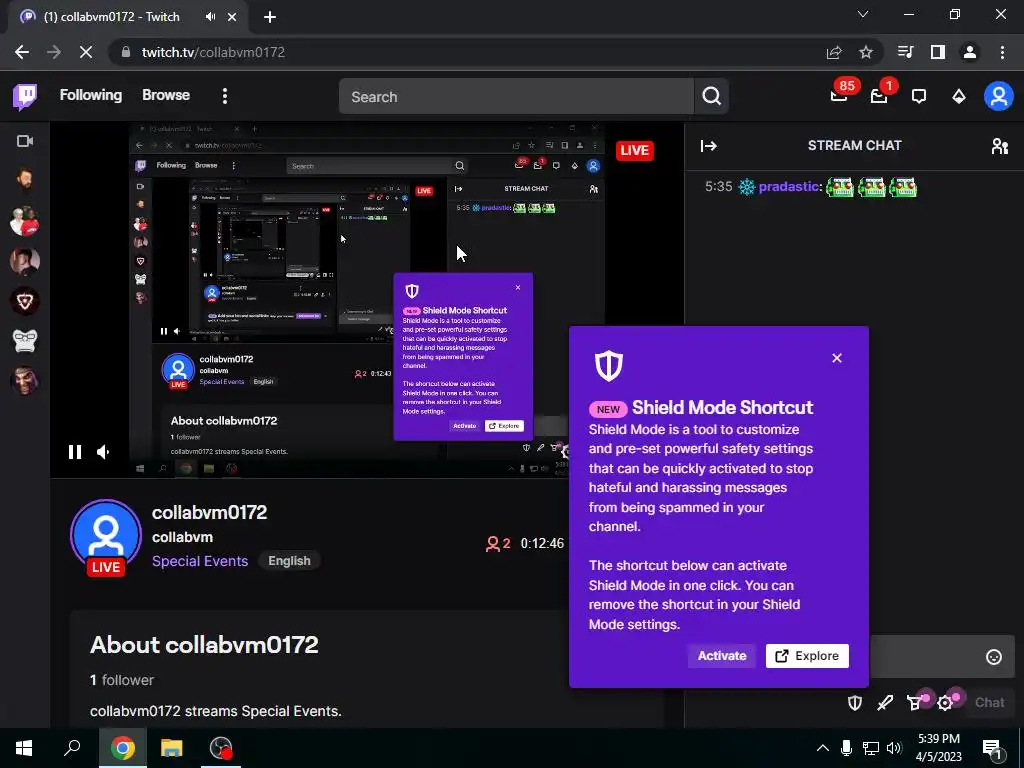Click the LIVE badge on video player
The width and height of the screenshot is (1024, 768).
(634, 151)
